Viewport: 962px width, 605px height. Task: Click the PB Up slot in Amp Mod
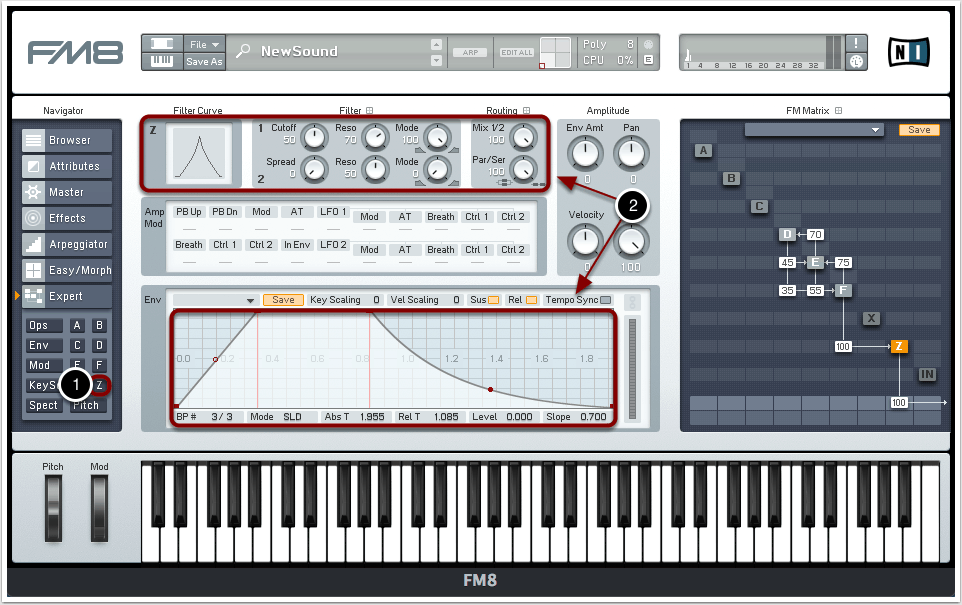click(189, 212)
